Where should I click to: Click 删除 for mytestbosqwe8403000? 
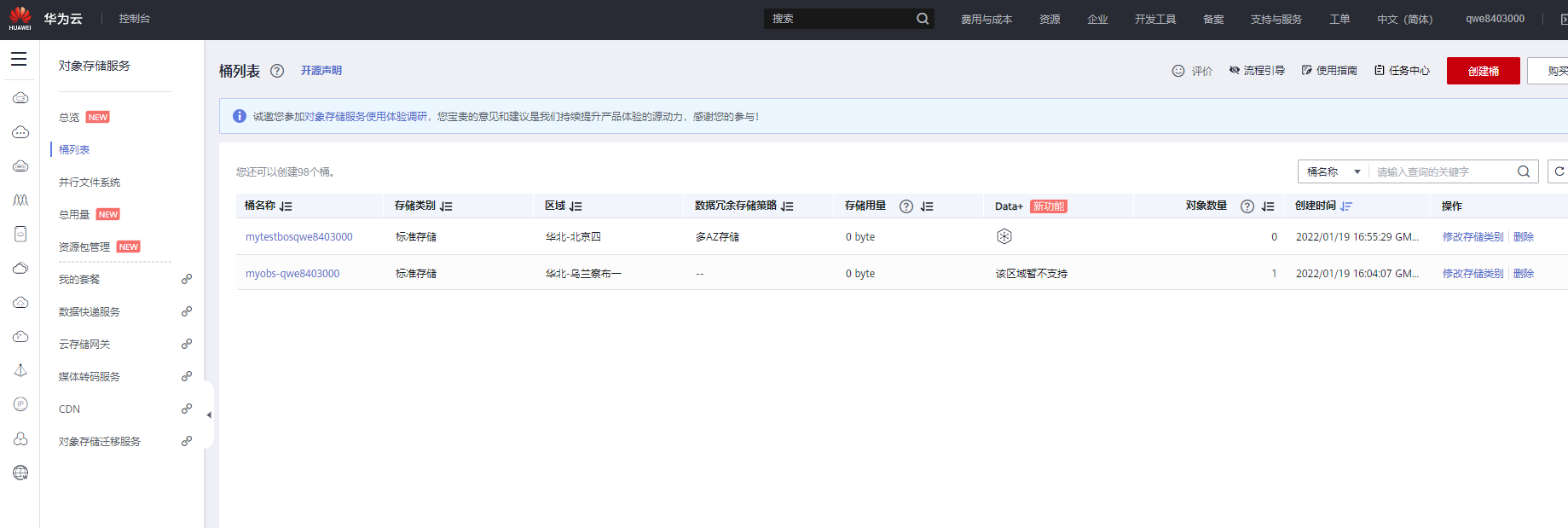click(1524, 236)
